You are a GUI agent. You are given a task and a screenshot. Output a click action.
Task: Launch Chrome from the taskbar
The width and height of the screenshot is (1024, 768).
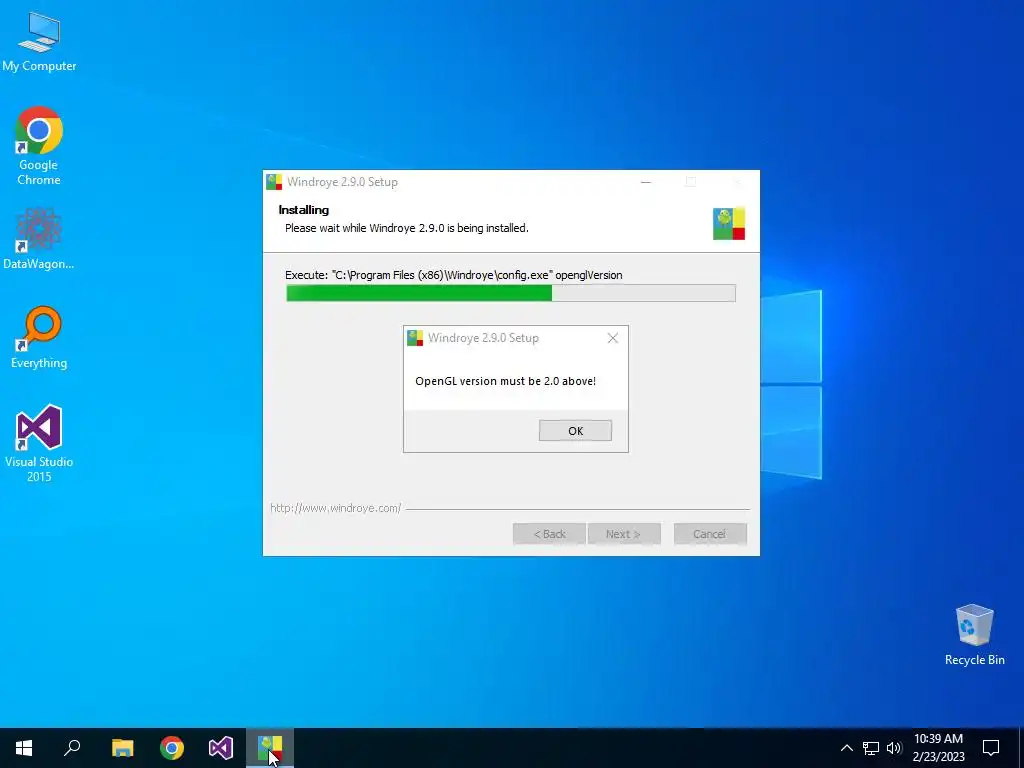click(172, 748)
